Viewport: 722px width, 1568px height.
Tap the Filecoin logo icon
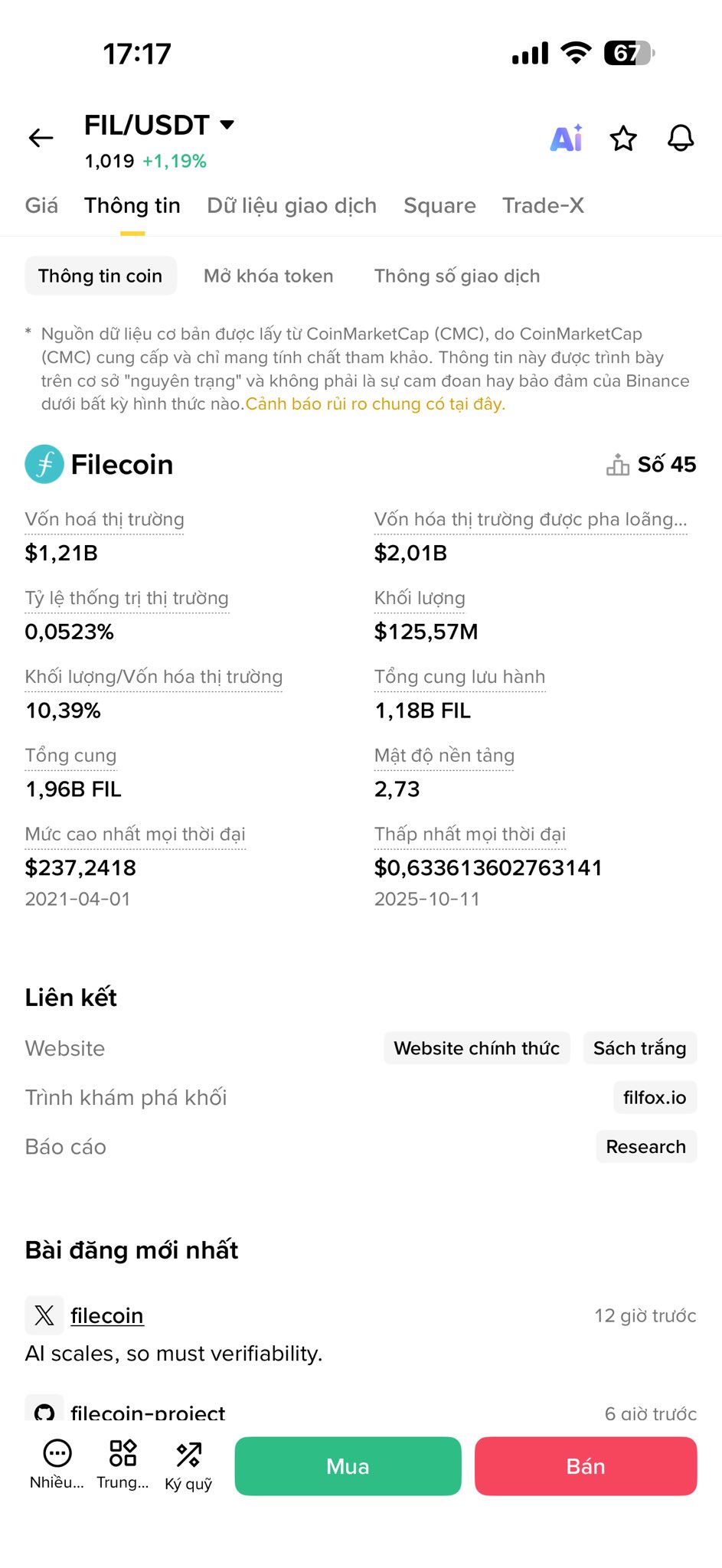point(44,465)
